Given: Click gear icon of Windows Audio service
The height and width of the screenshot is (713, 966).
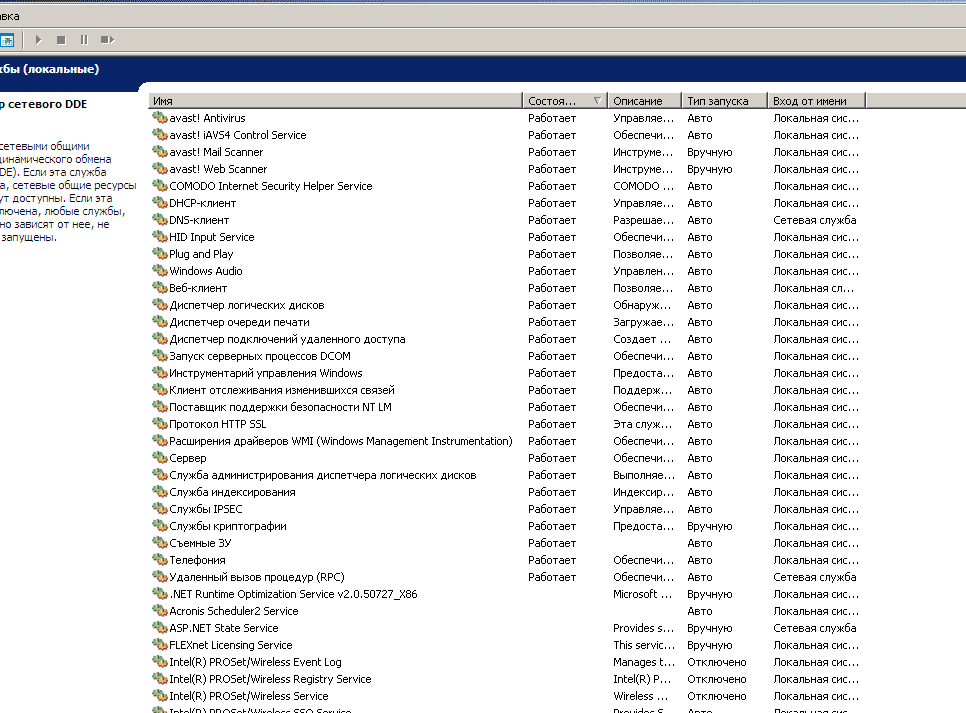Looking at the screenshot, I should 160,270.
